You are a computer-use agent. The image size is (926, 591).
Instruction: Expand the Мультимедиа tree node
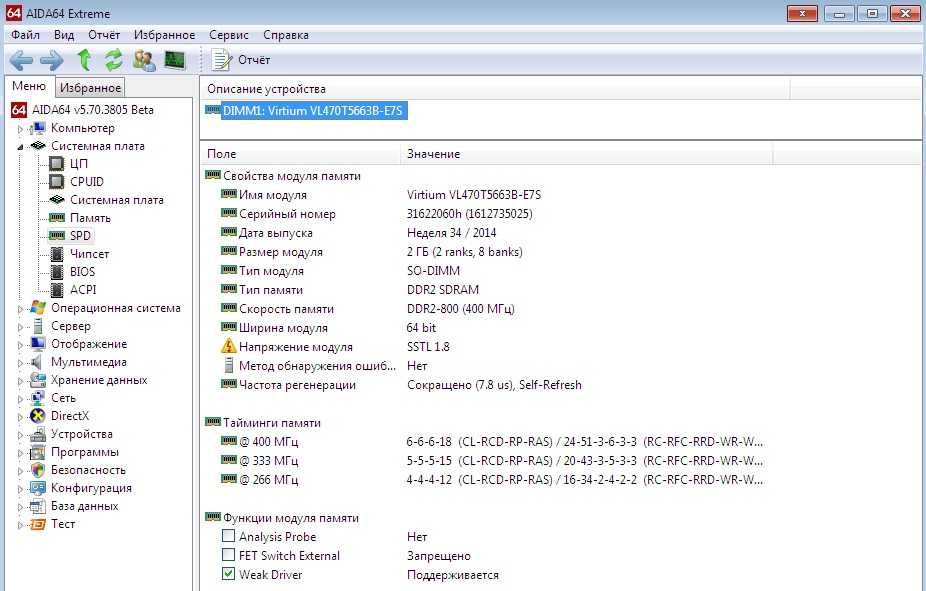click(20, 363)
